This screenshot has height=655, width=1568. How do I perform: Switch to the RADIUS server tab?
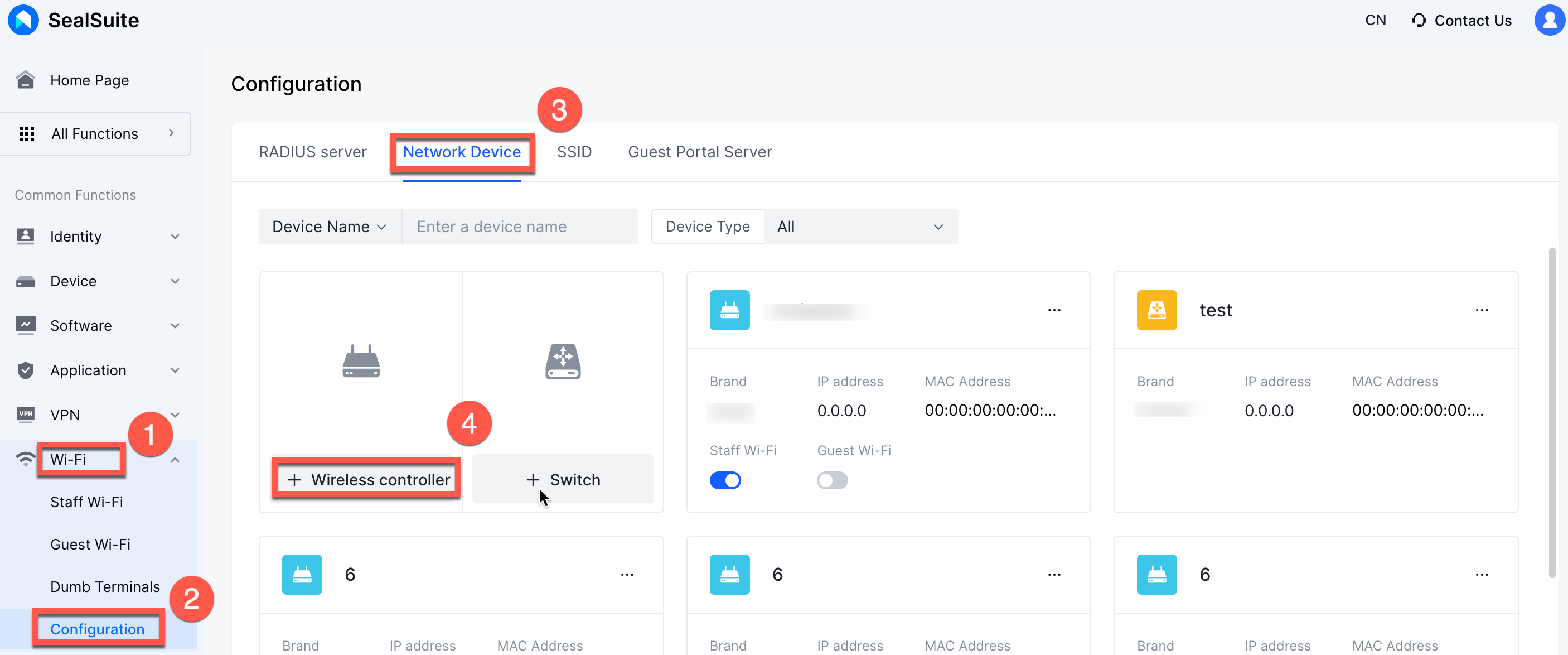313,152
